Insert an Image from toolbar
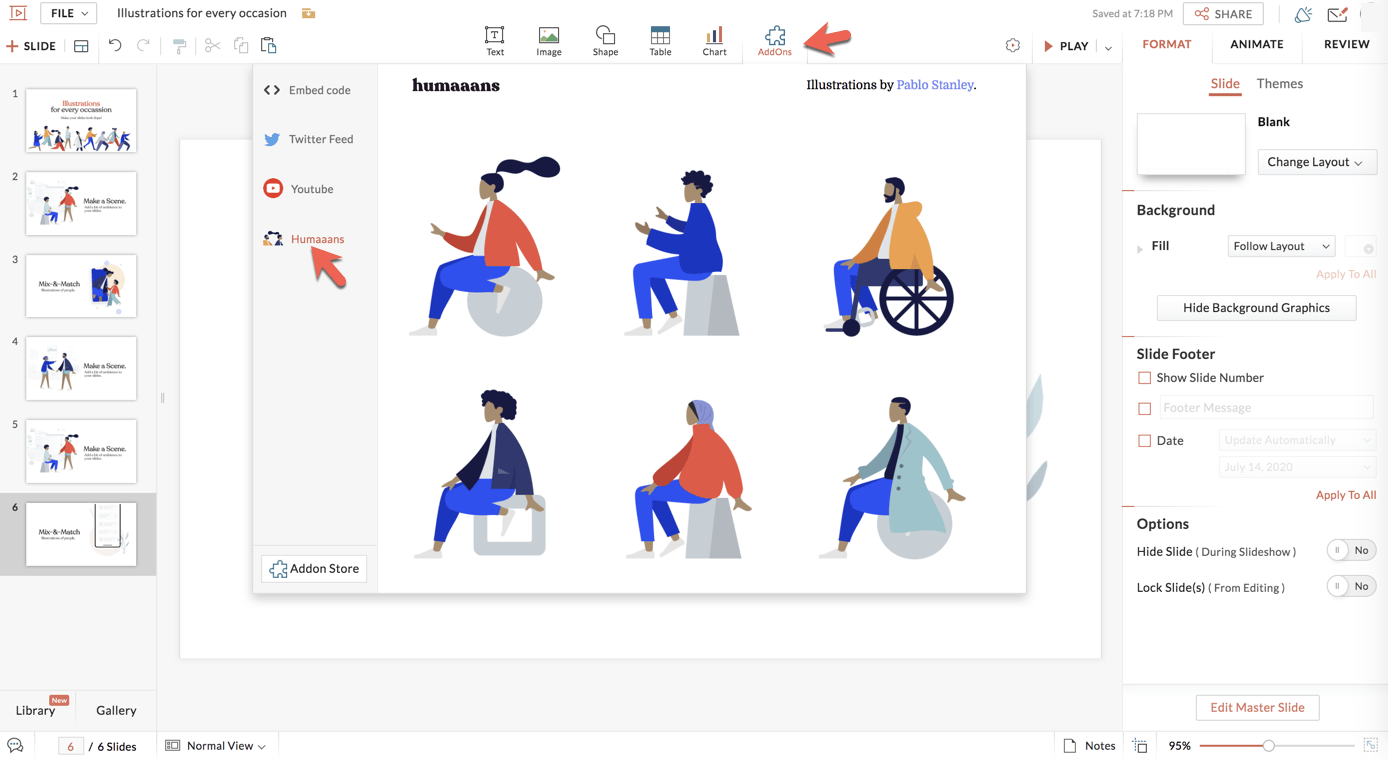This screenshot has width=1388, height=760. click(x=548, y=41)
